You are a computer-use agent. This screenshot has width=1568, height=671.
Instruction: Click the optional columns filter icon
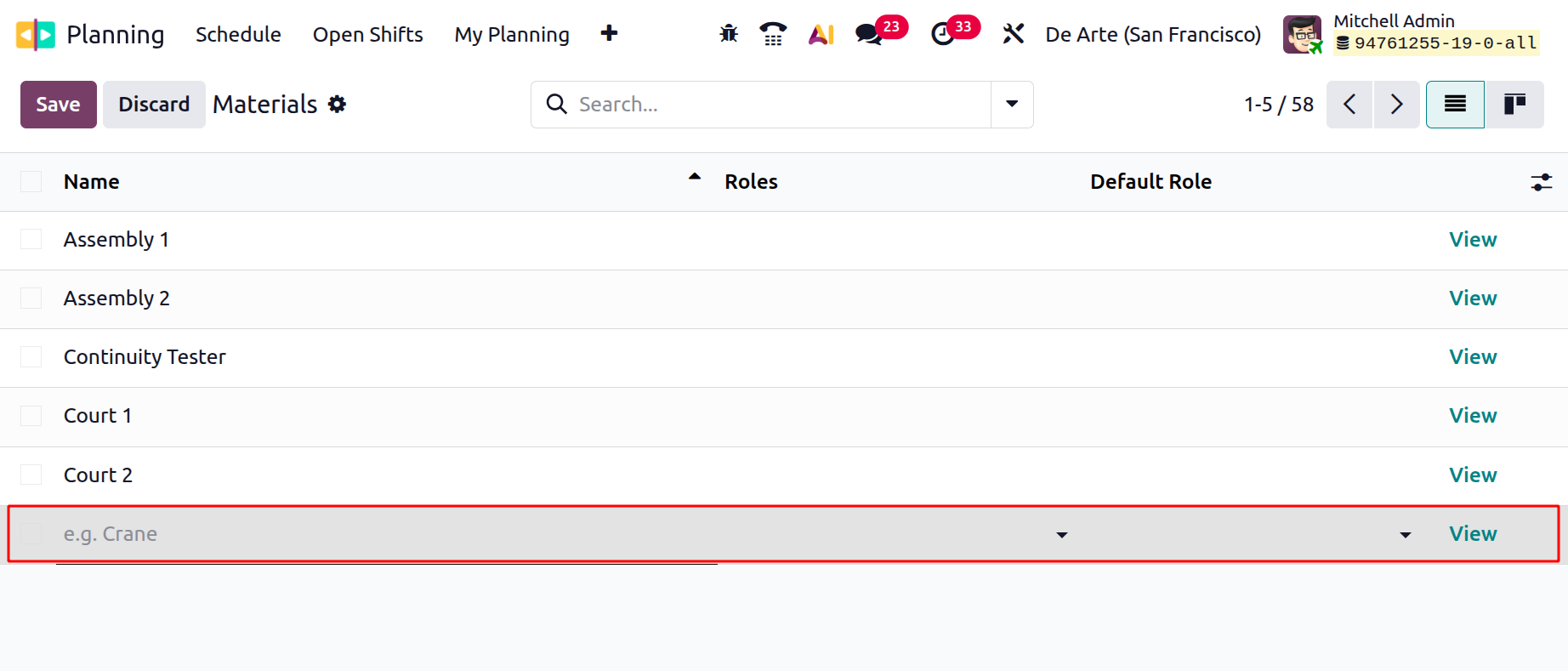pyautogui.click(x=1542, y=182)
